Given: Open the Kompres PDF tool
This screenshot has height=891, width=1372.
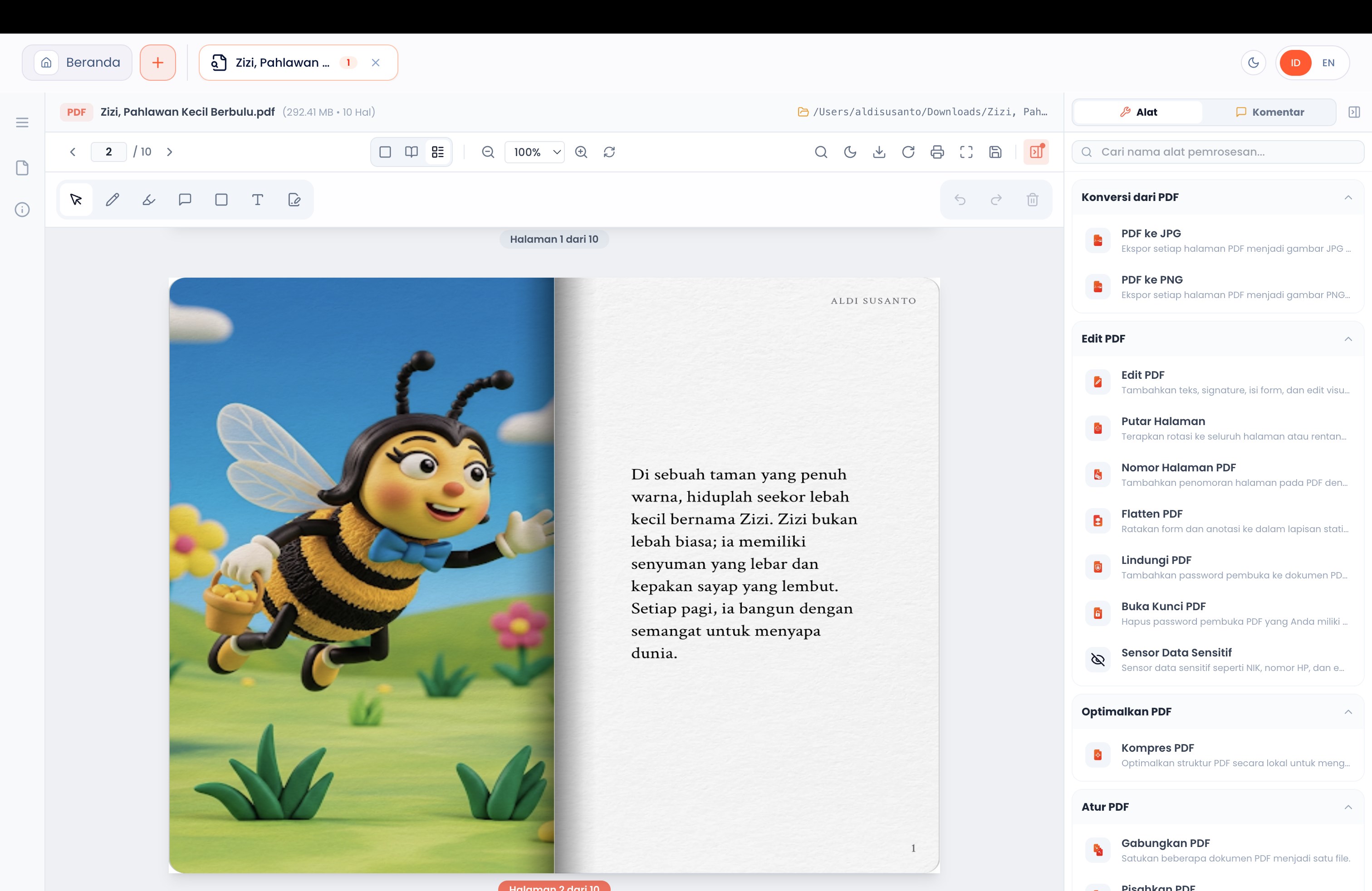Looking at the screenshot, I should (1217, 754).
